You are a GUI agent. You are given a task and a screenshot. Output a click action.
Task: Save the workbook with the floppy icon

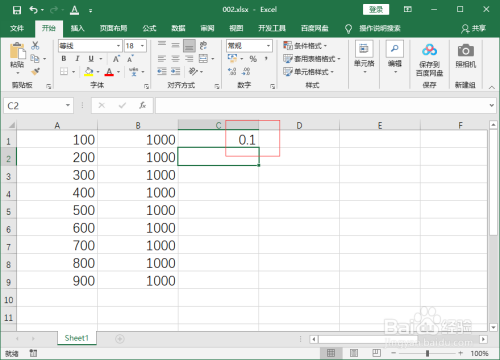[17, 10]
